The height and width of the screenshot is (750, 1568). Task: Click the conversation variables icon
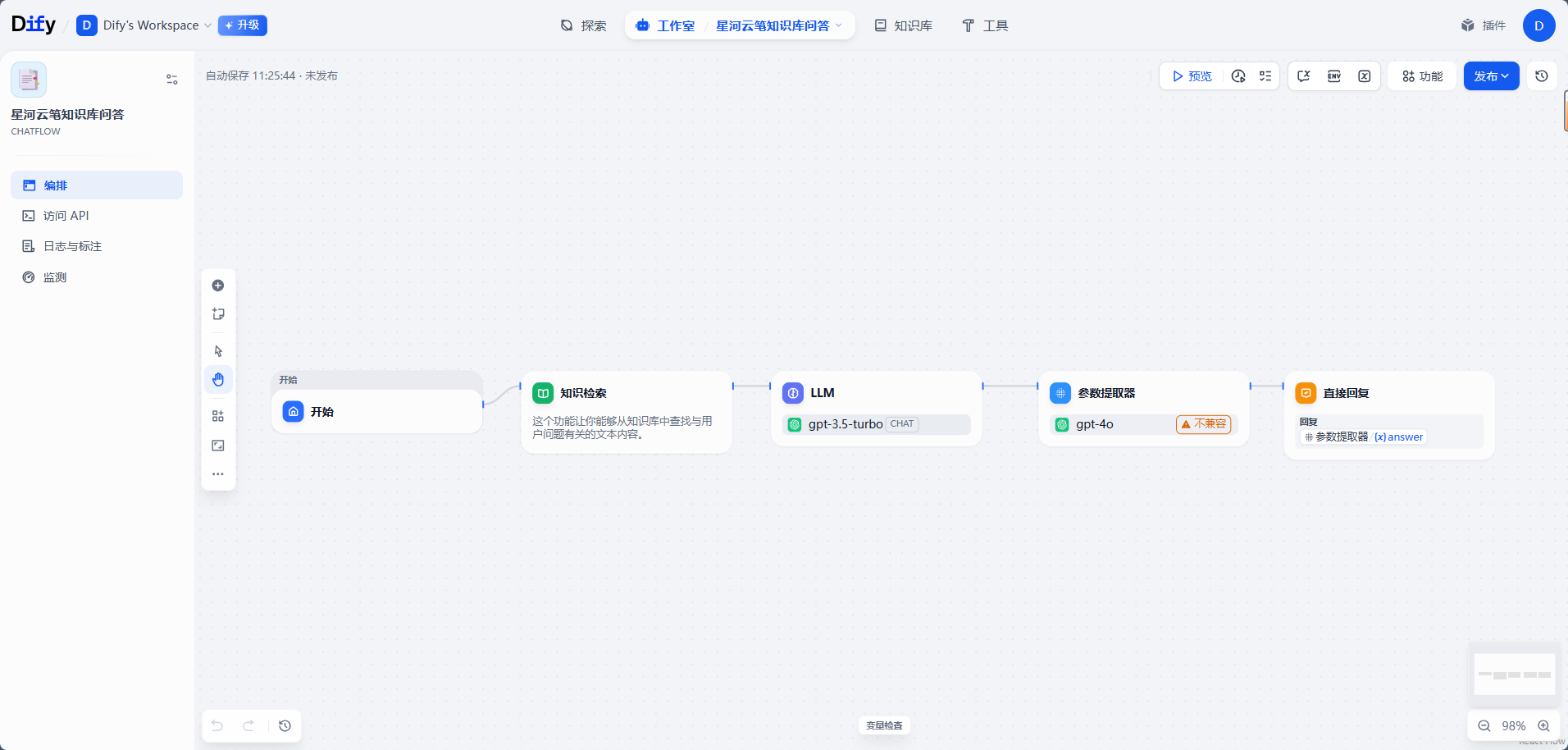[1304, 76]
